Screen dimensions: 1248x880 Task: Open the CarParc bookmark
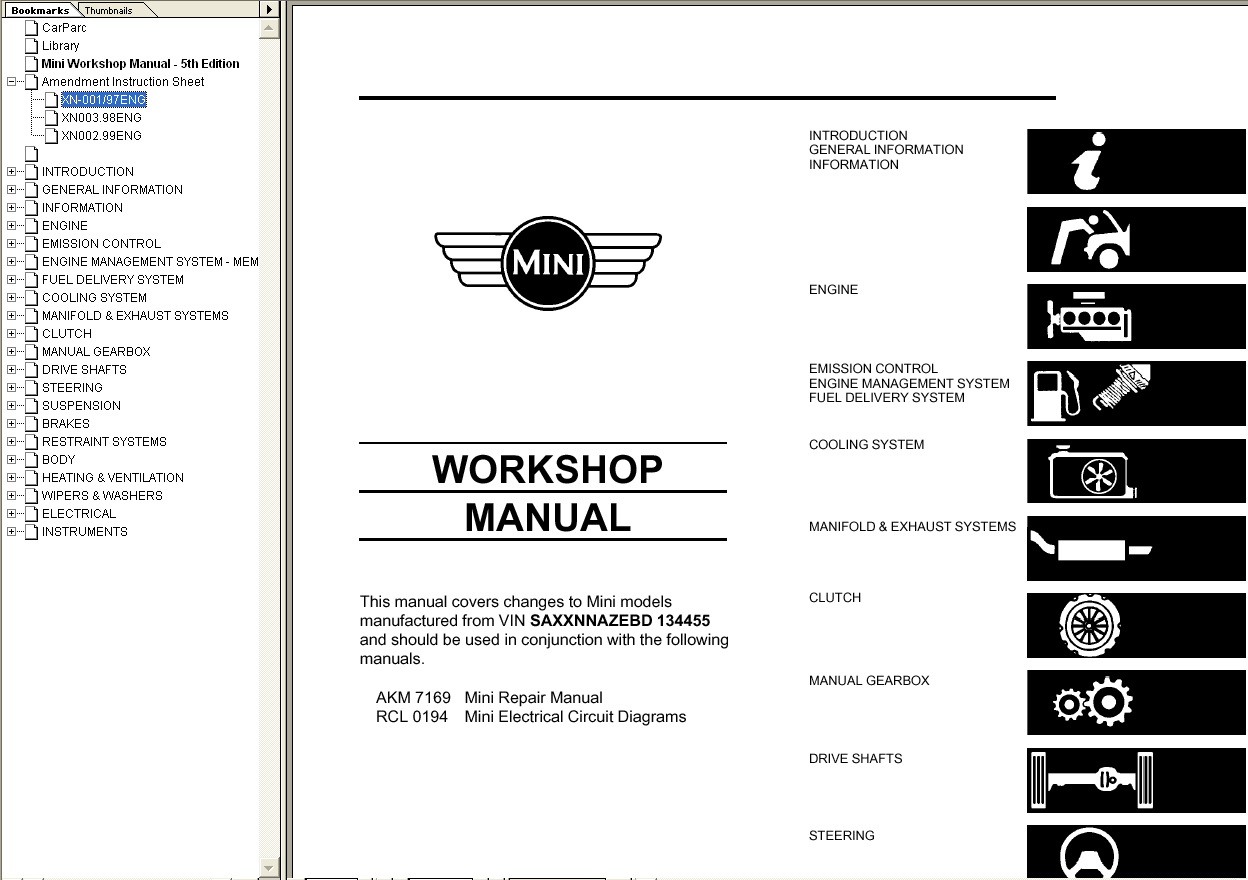tap(64, 28)
